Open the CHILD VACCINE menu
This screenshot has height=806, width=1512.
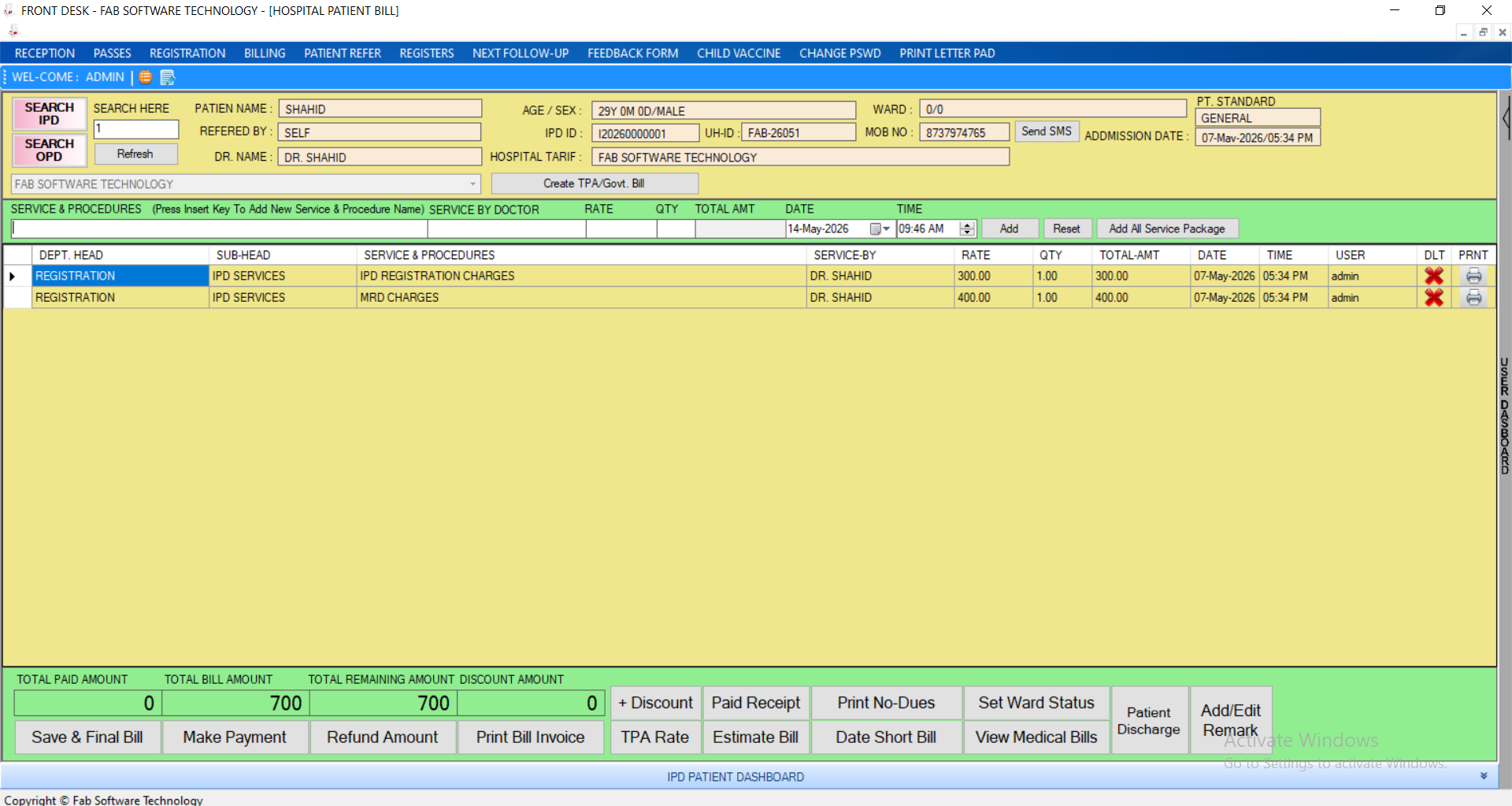[x=739, y=53]
